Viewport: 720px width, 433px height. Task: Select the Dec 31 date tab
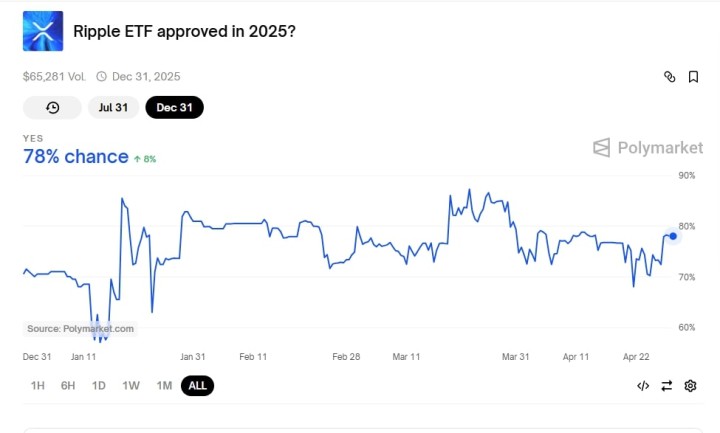point(174,108)
